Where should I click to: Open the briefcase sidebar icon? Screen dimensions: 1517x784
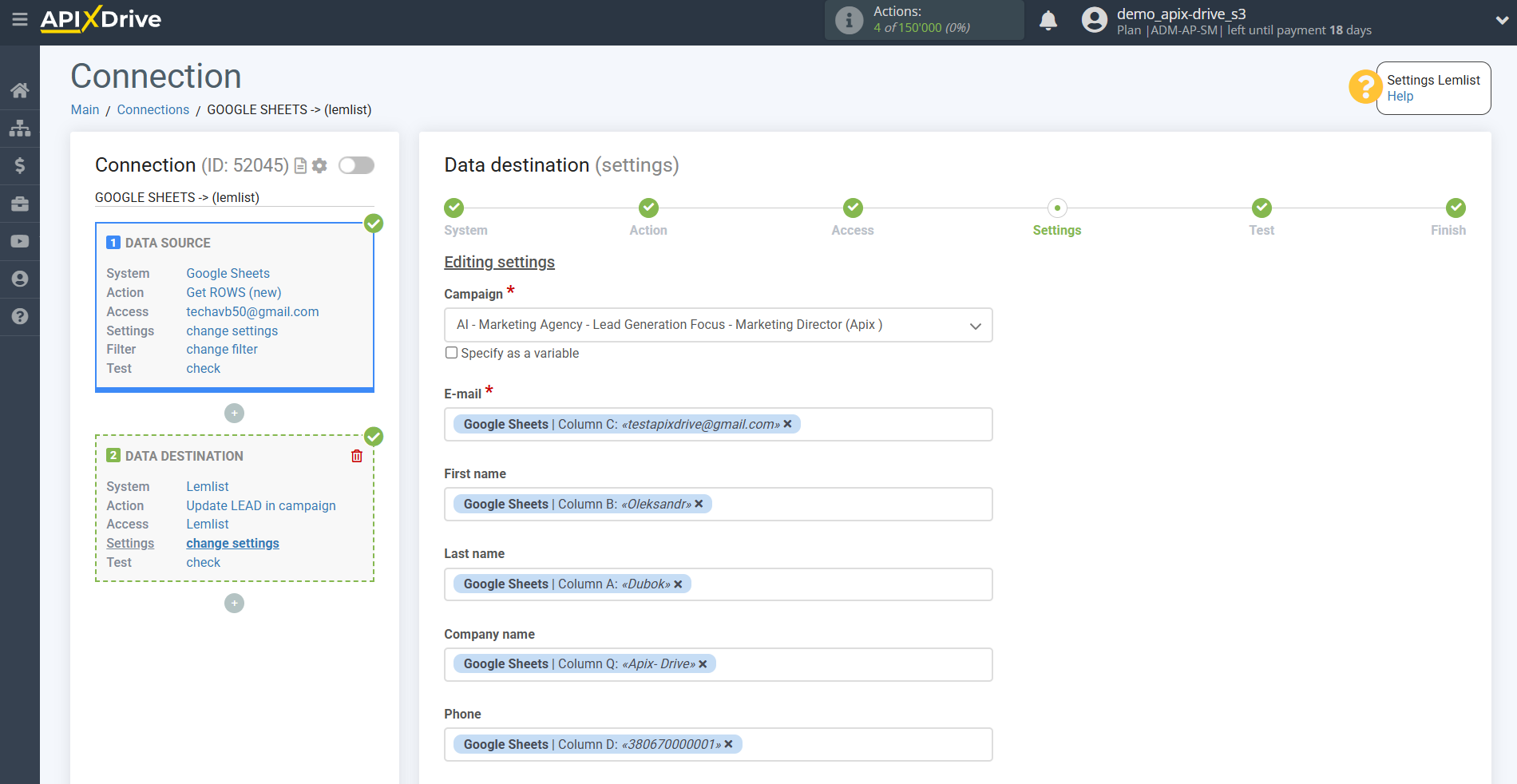tap(20, 204)
